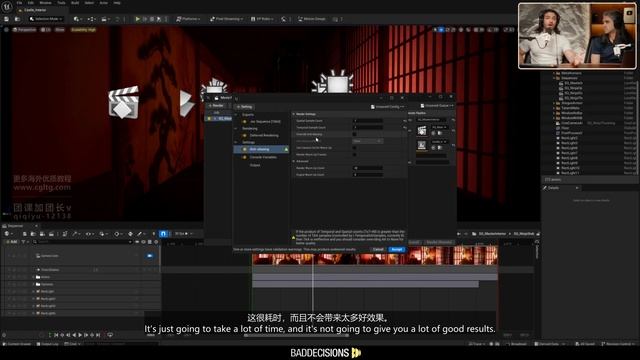640x360 pixels.
Task: Open the Blueprints toolbar icon
Action: [92, 19]
